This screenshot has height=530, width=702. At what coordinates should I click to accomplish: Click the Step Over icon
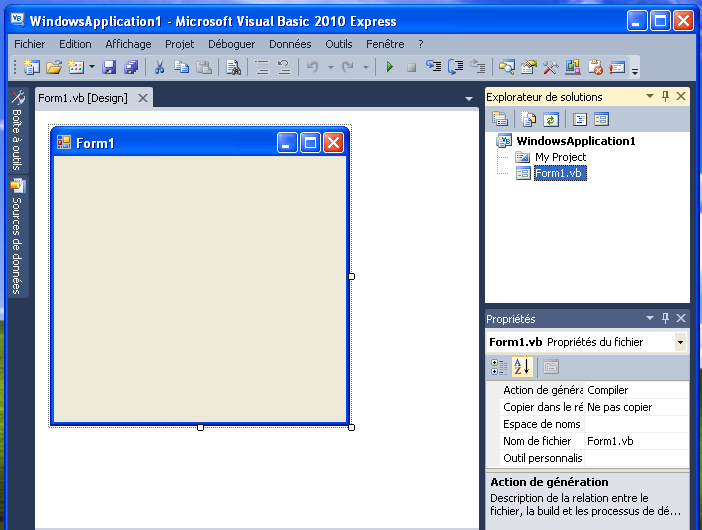[456, 67]
